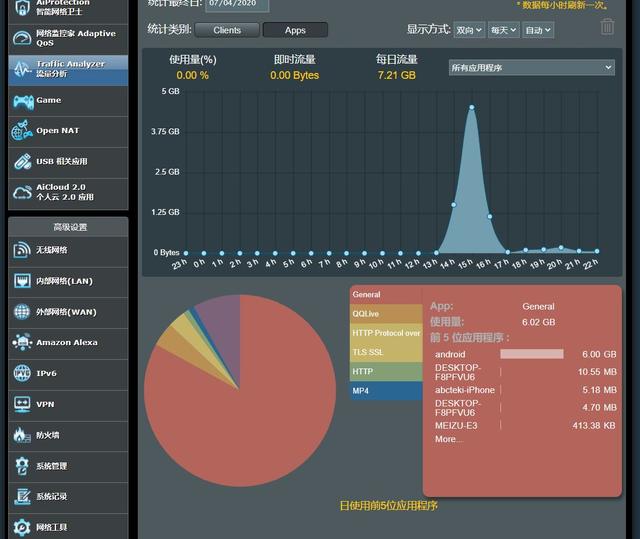Screen dimensions: 640x539
Task: Click the Adaptive QoS gauge icon
Action: pyautogui.click(x=22, y=38)
